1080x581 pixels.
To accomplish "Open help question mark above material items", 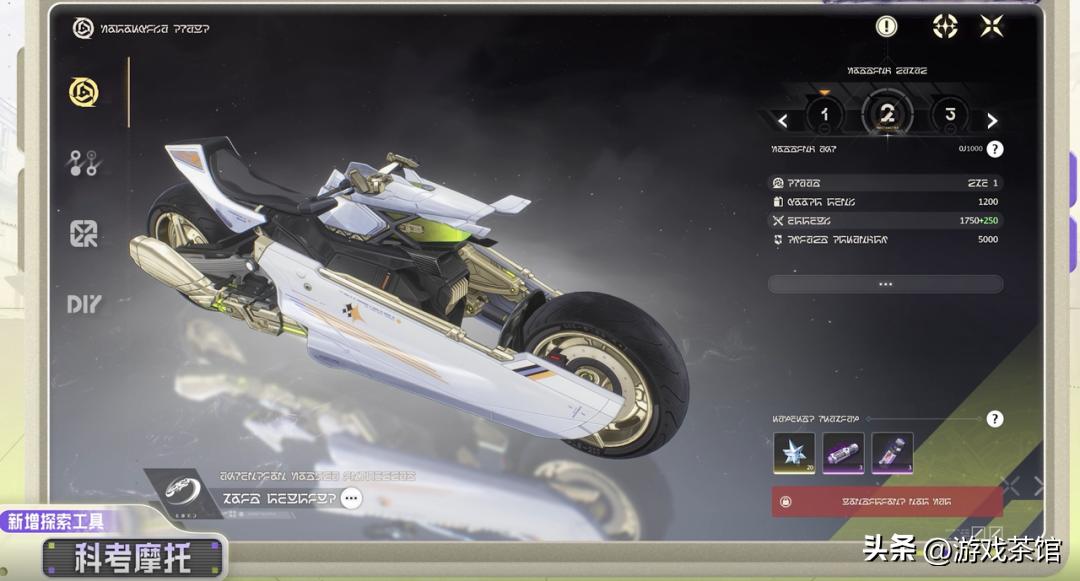I will [x=995, y=419].
